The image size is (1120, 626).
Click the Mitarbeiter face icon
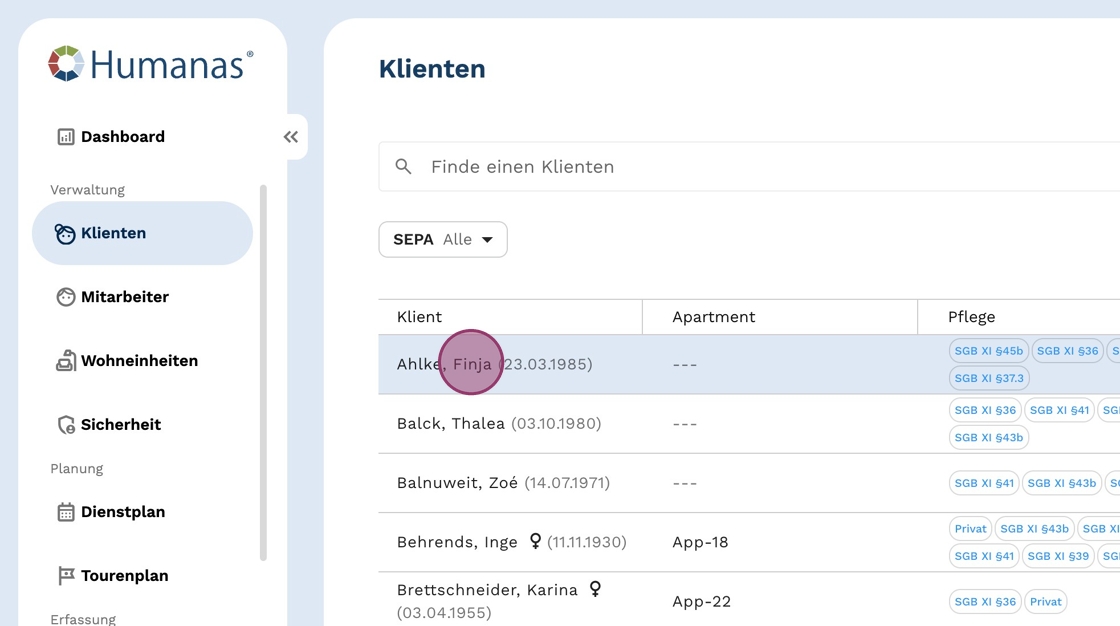[66, 297]
